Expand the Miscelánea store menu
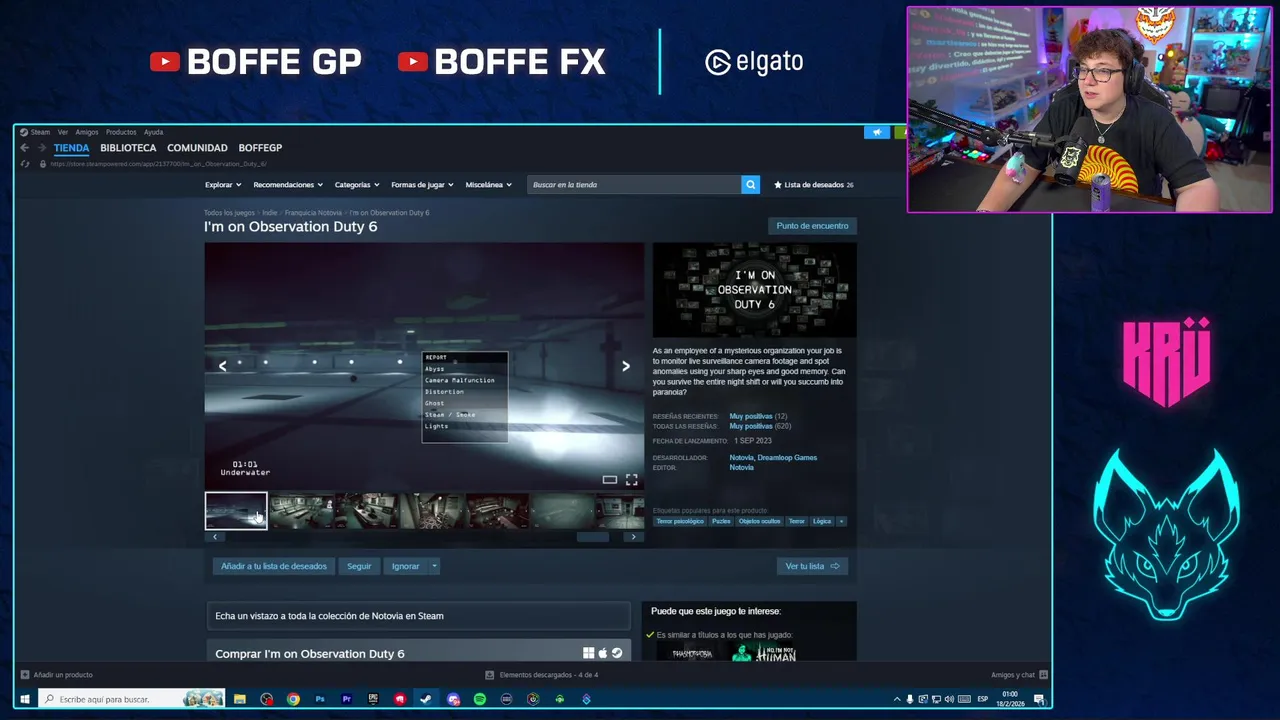The width and height of the screenshot is (1280, 720). pos(488,185)
